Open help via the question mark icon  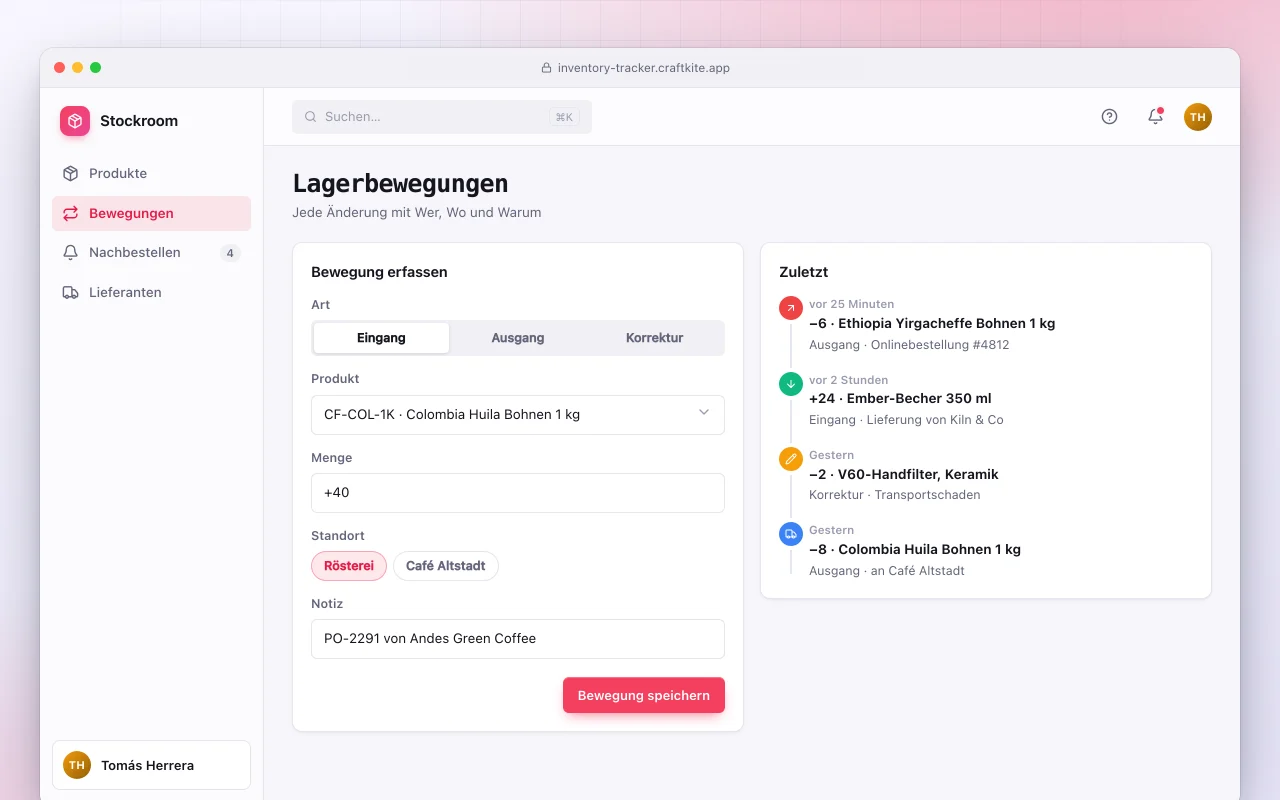[x=1109, y=116]
